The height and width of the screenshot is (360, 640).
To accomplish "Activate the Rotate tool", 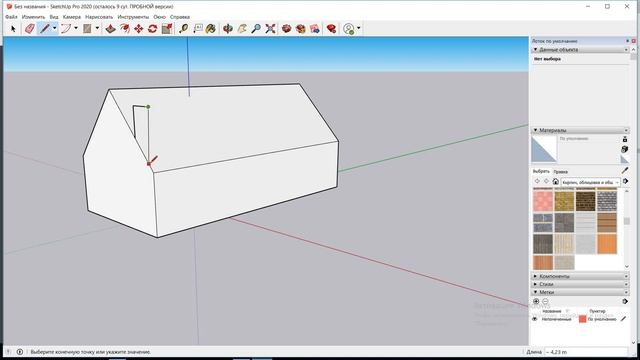I will pyautogui.click(x=153, y=29).
